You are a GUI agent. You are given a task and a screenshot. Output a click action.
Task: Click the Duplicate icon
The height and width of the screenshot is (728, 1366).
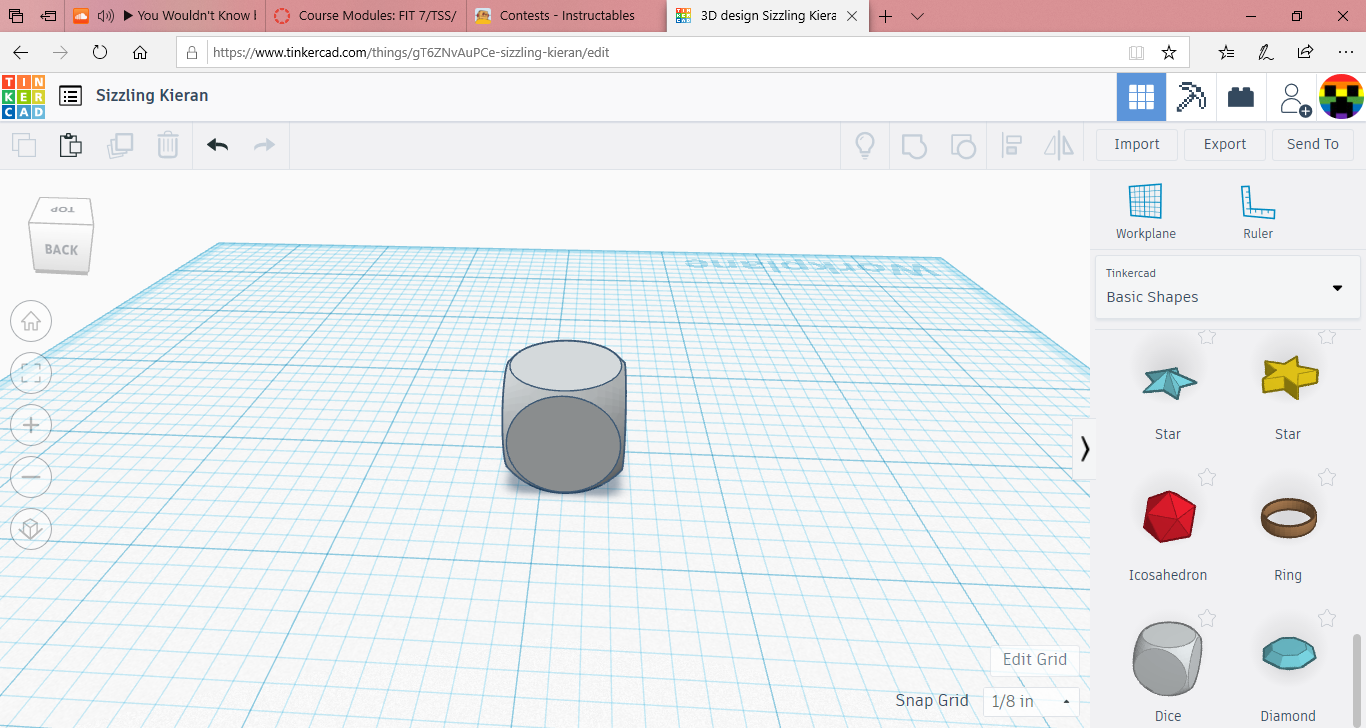click(120, 145)
